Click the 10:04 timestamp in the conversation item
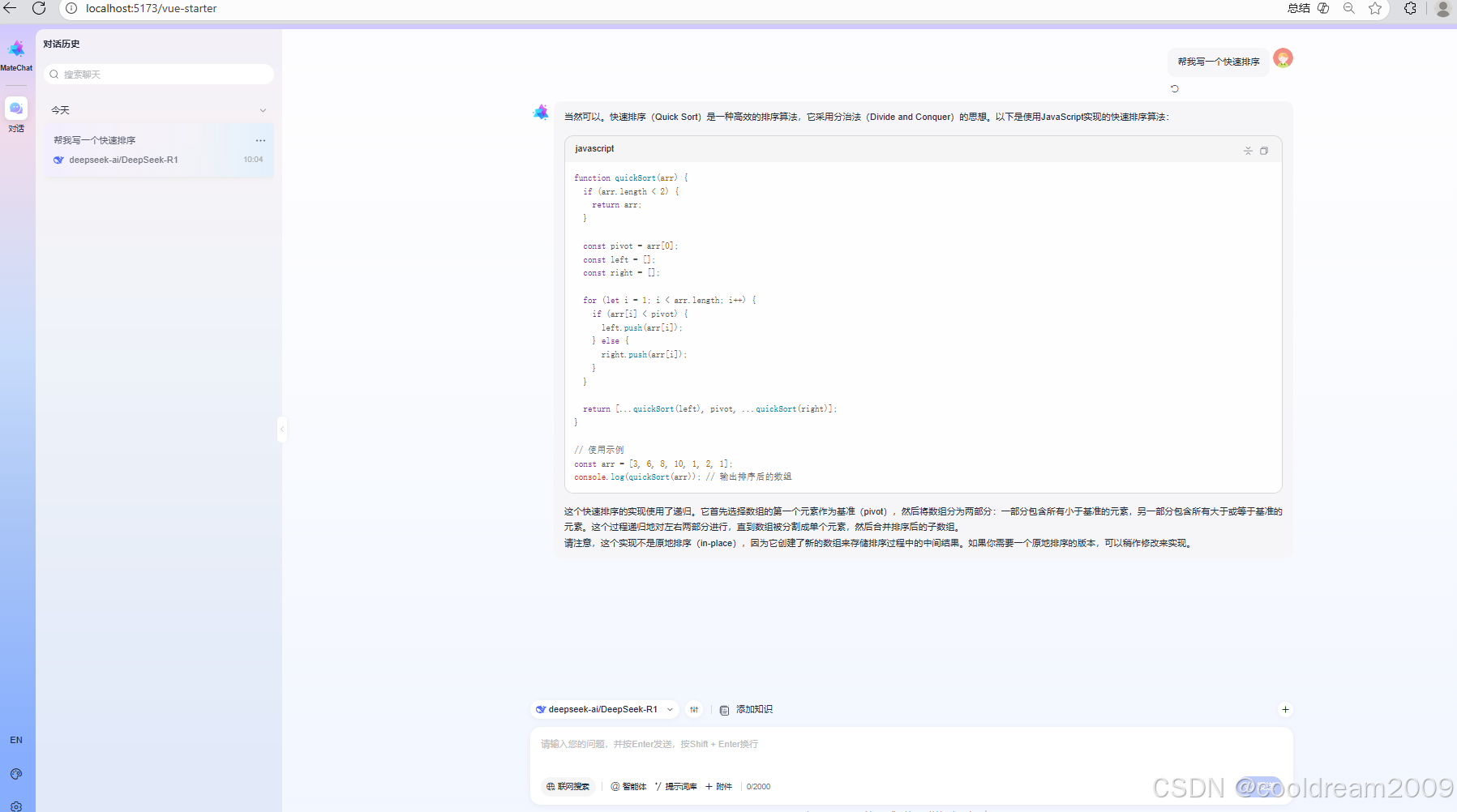This screenshot has height=812, width=1457. pos(253,160)
